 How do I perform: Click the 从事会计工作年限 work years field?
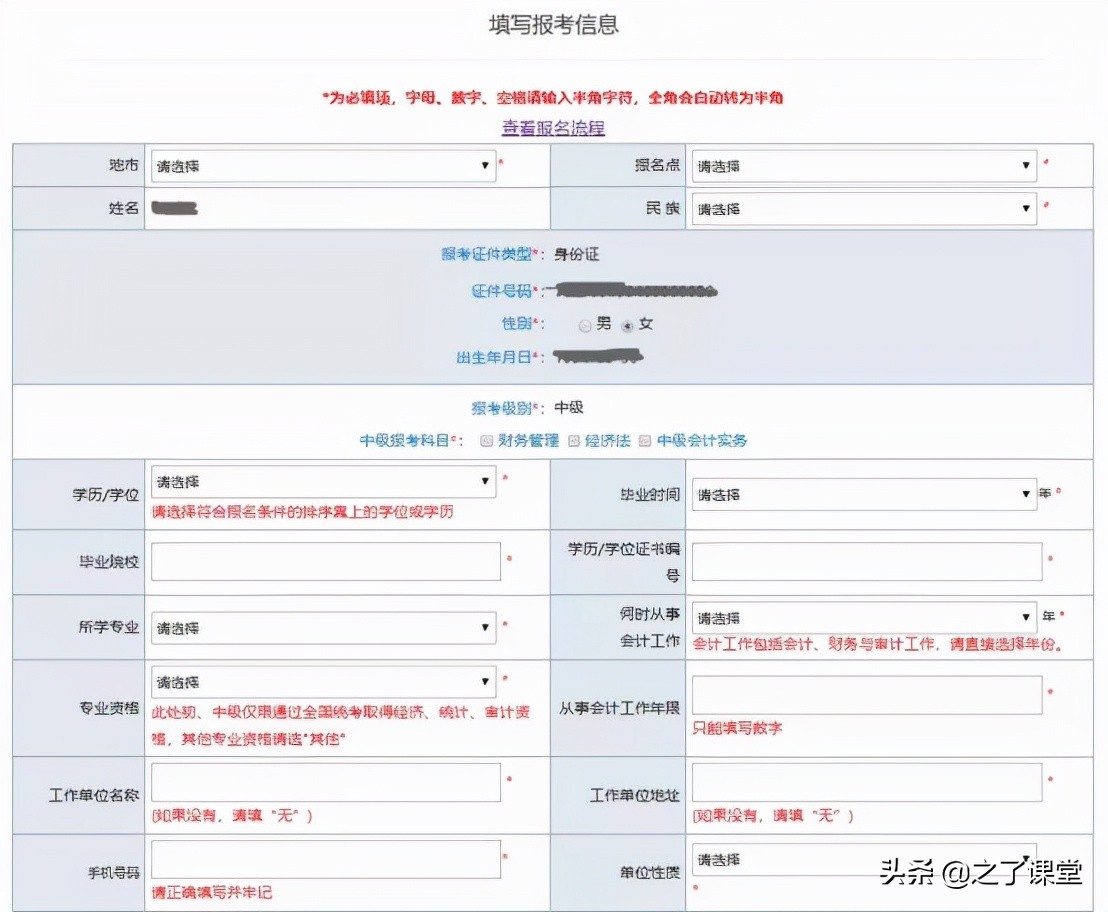tap(865, 693)
